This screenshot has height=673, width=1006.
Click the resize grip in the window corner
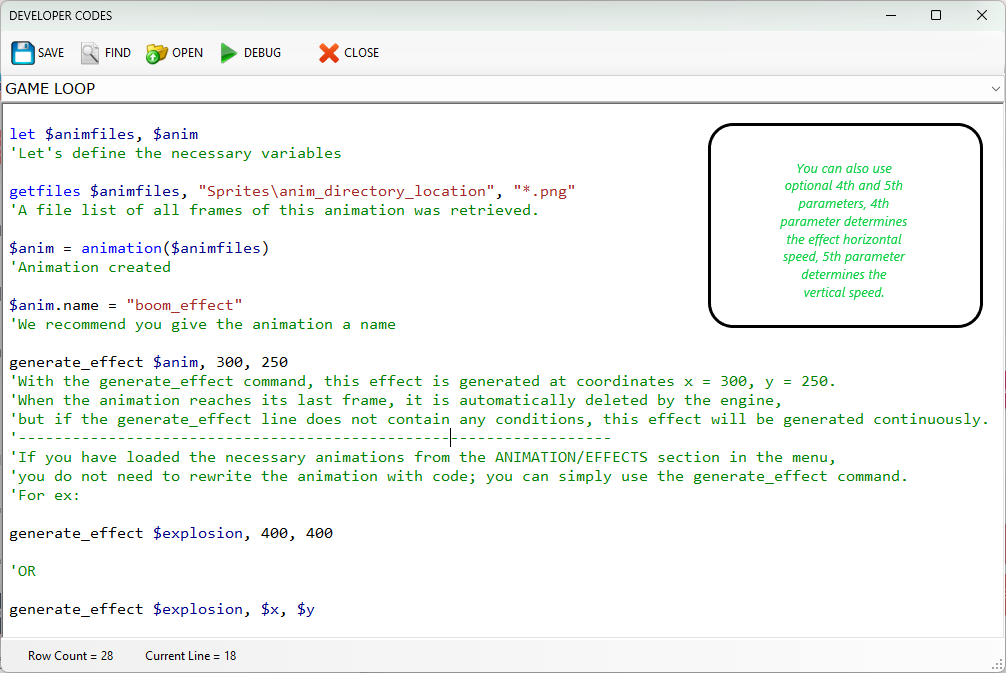997,664
